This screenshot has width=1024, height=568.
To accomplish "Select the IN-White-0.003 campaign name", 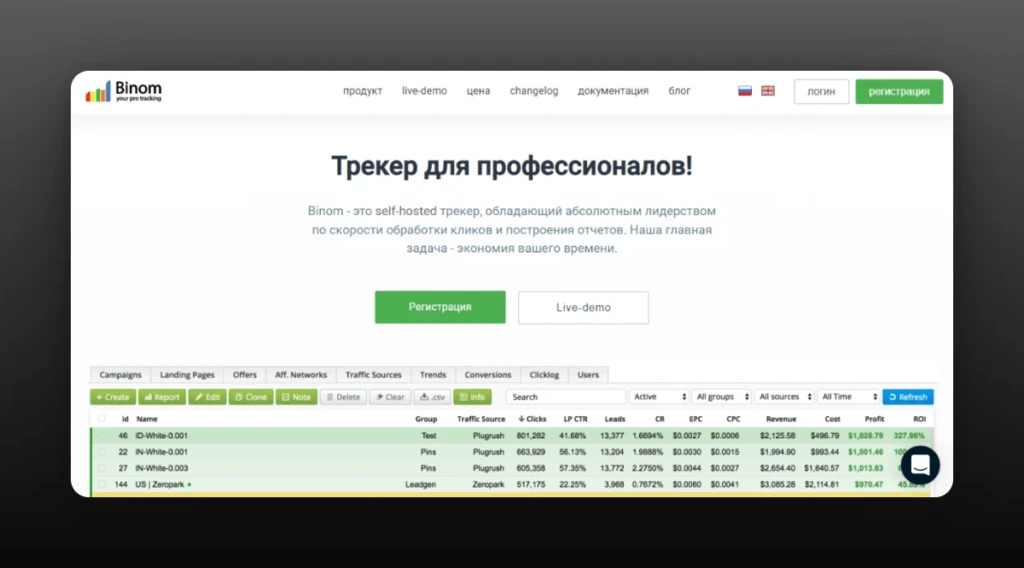I will pyautogui.click(x=161, y=468).
